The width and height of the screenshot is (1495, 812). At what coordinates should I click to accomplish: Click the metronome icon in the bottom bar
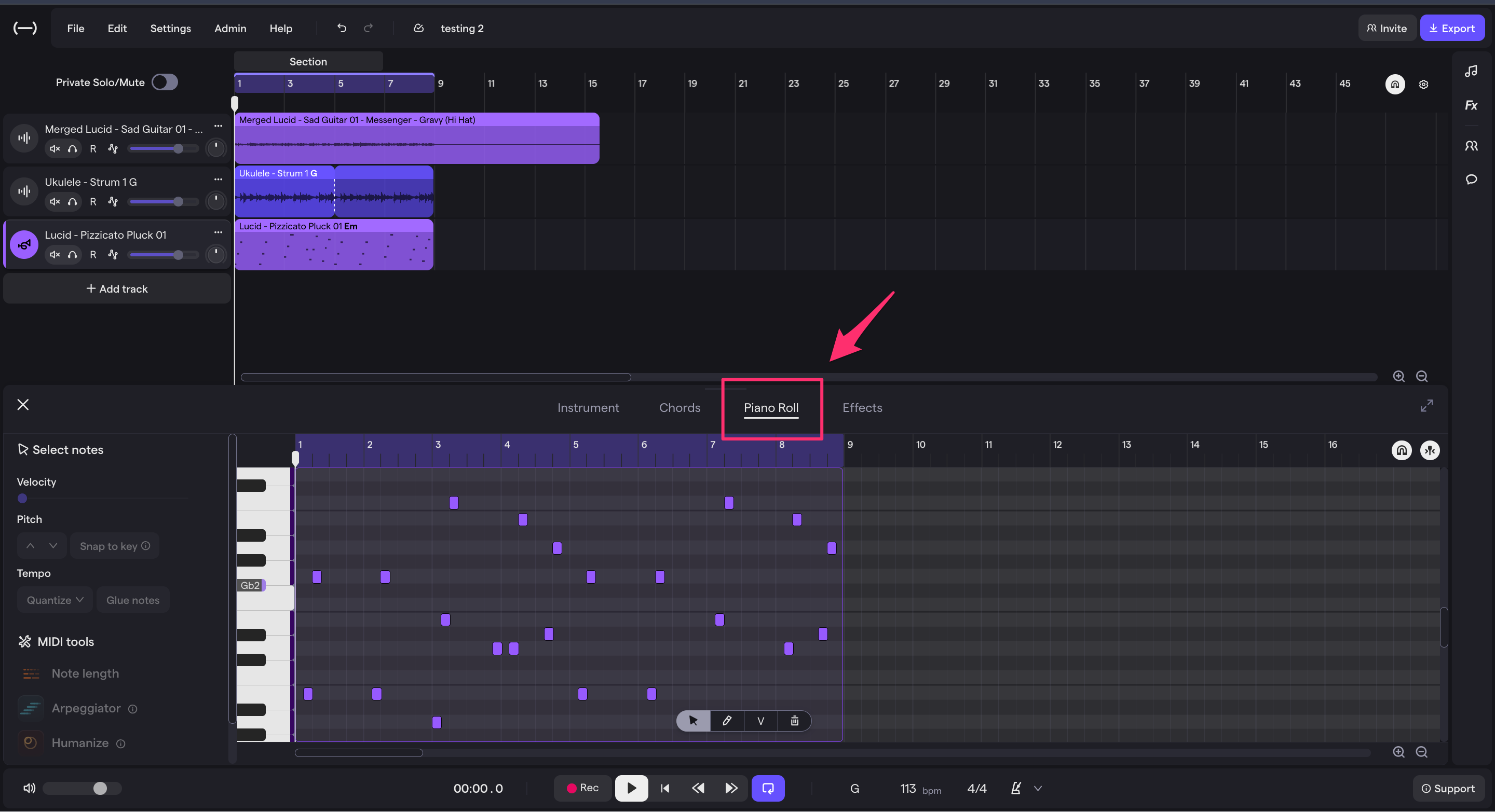click(x=1015, y=788)
